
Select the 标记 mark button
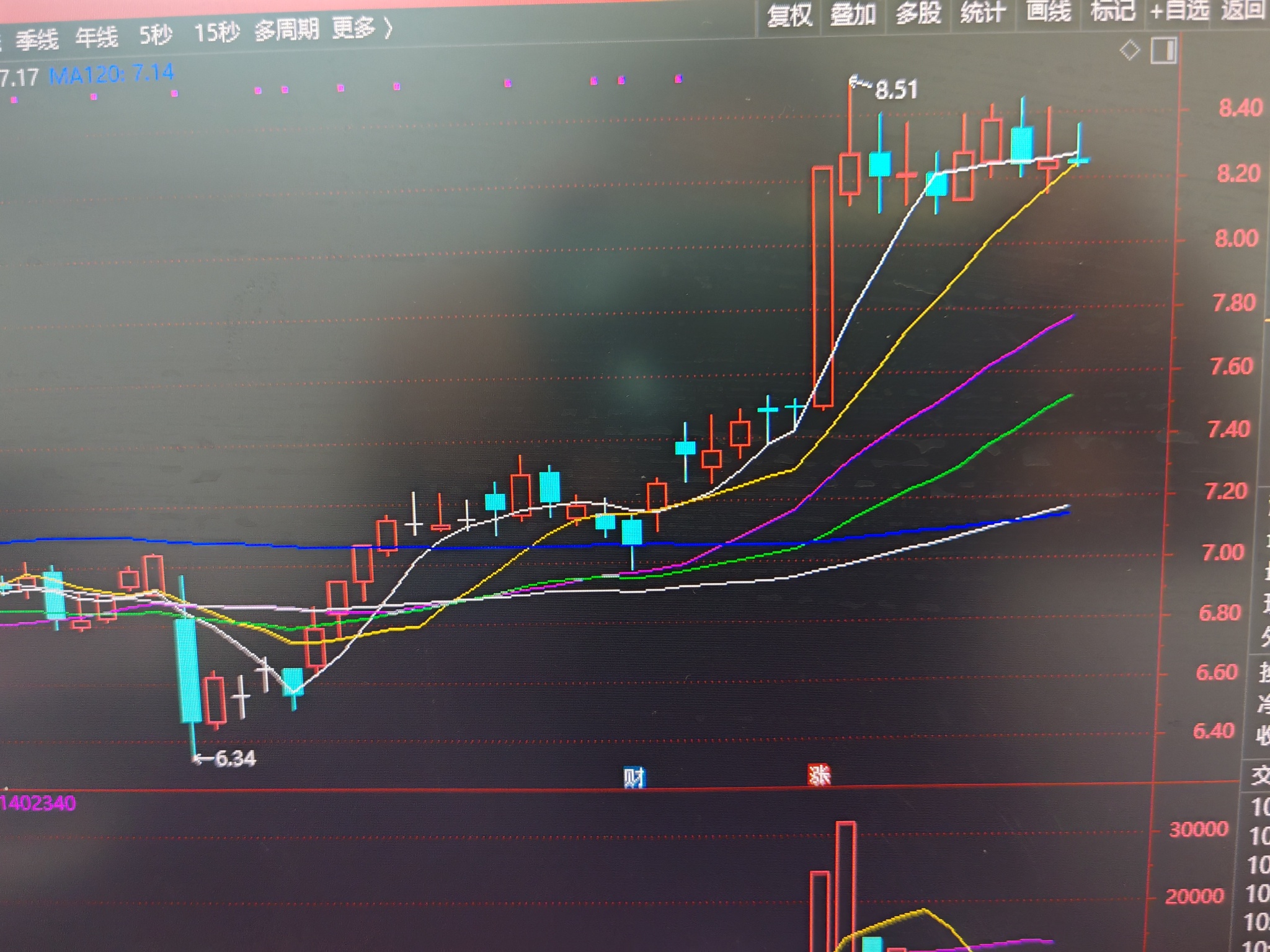tap(1113, 10)
